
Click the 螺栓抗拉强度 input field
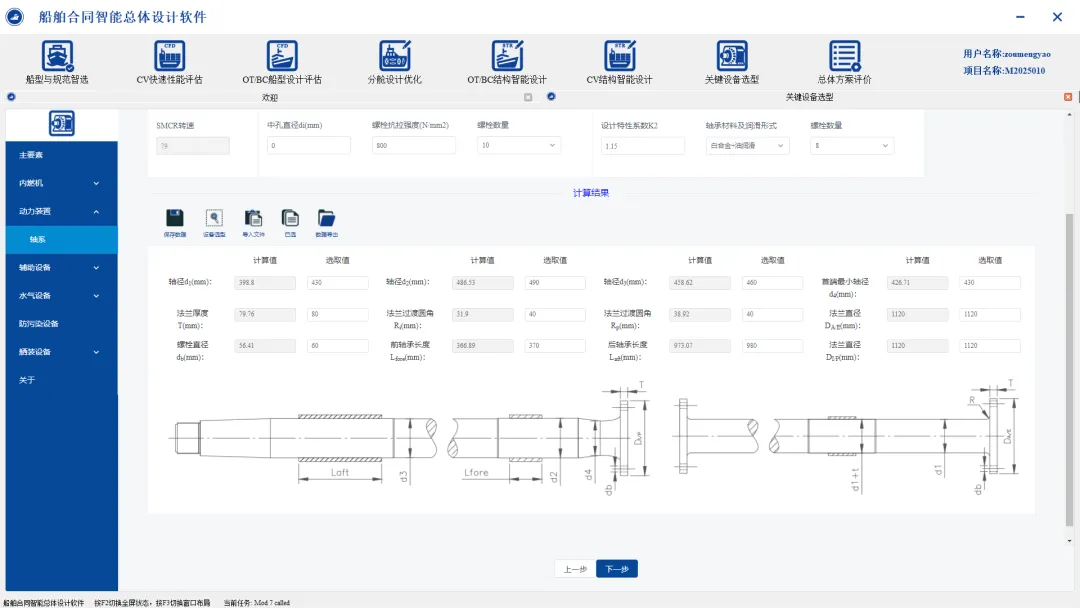[x=414, y=145]
